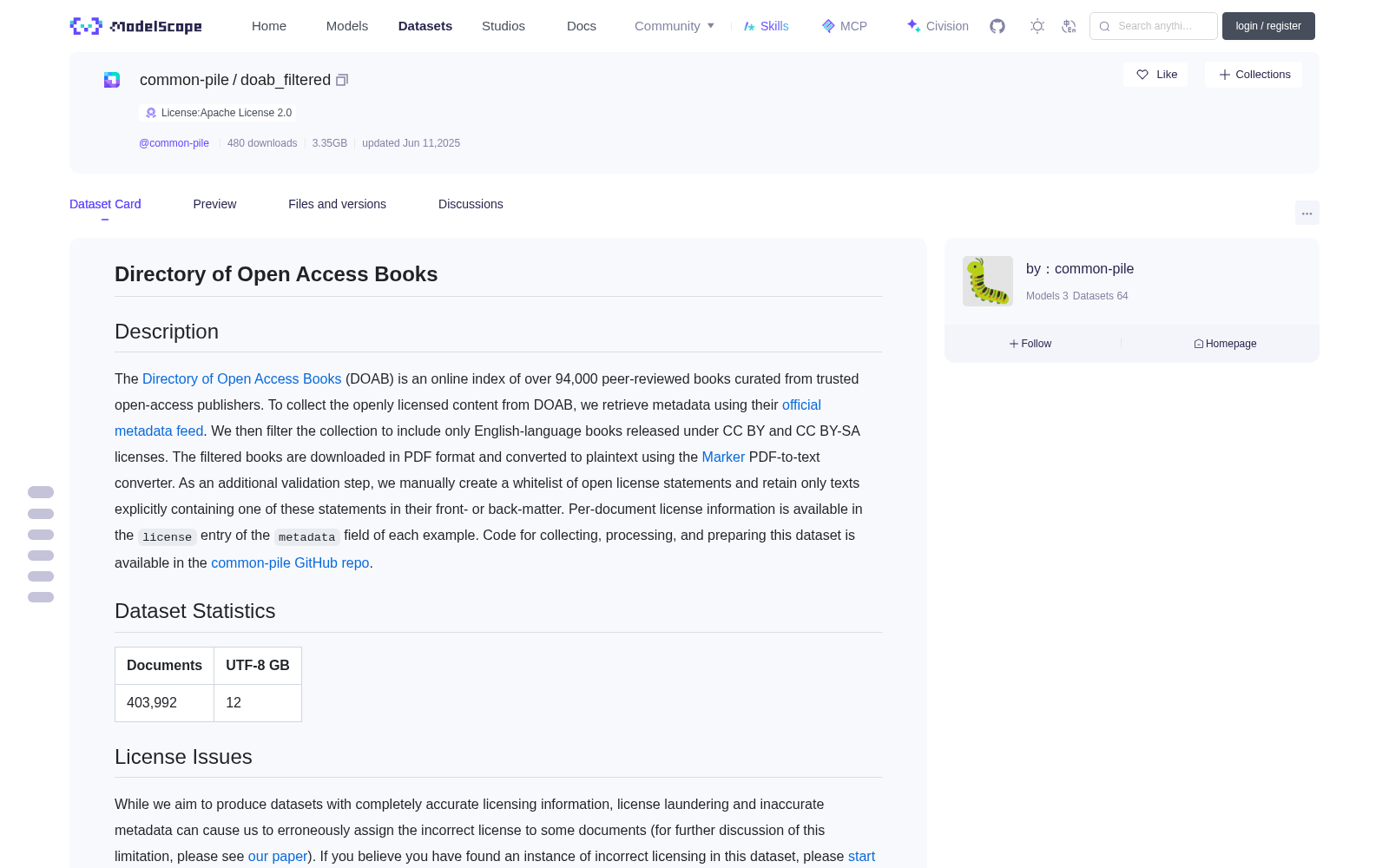
Task: Switch to Files and versions tab
Action: pyautogui.click(x=337, y=204)
